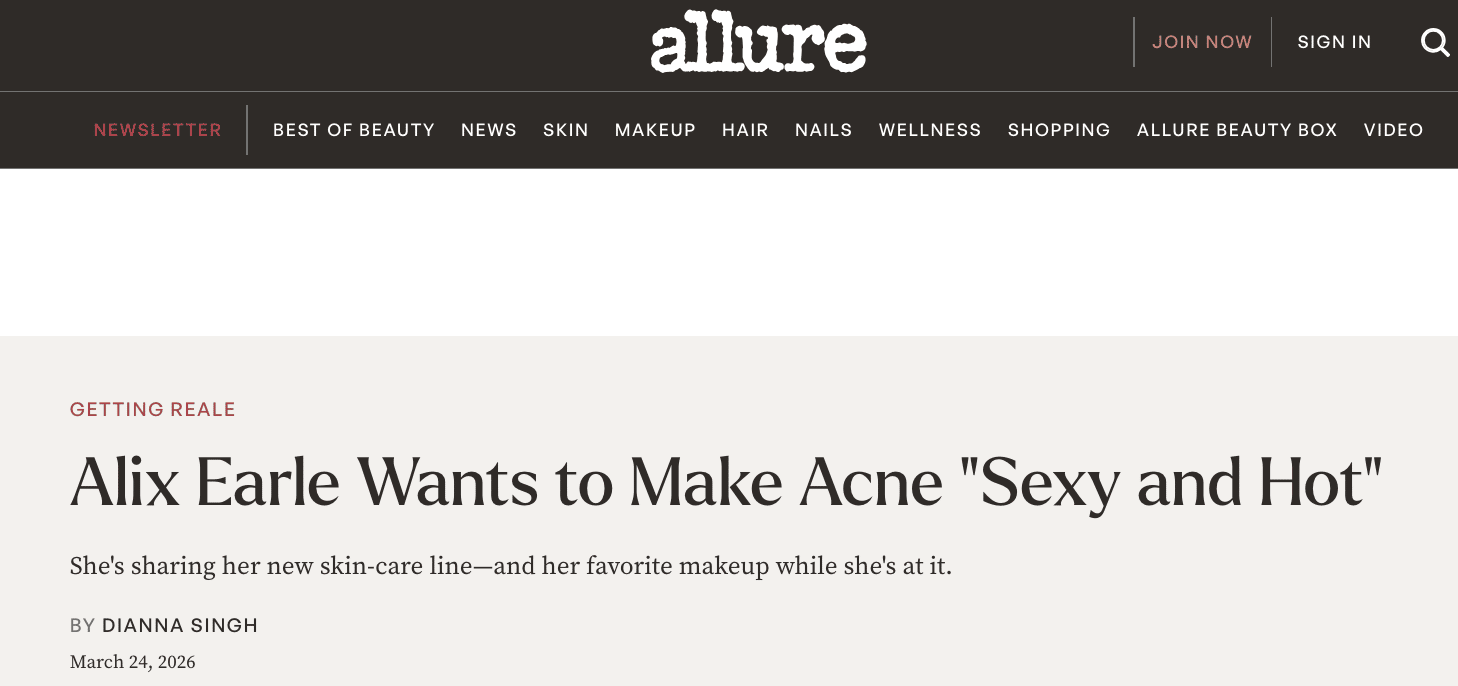Click the Alix Earle article headline

[x=725, y=484]
